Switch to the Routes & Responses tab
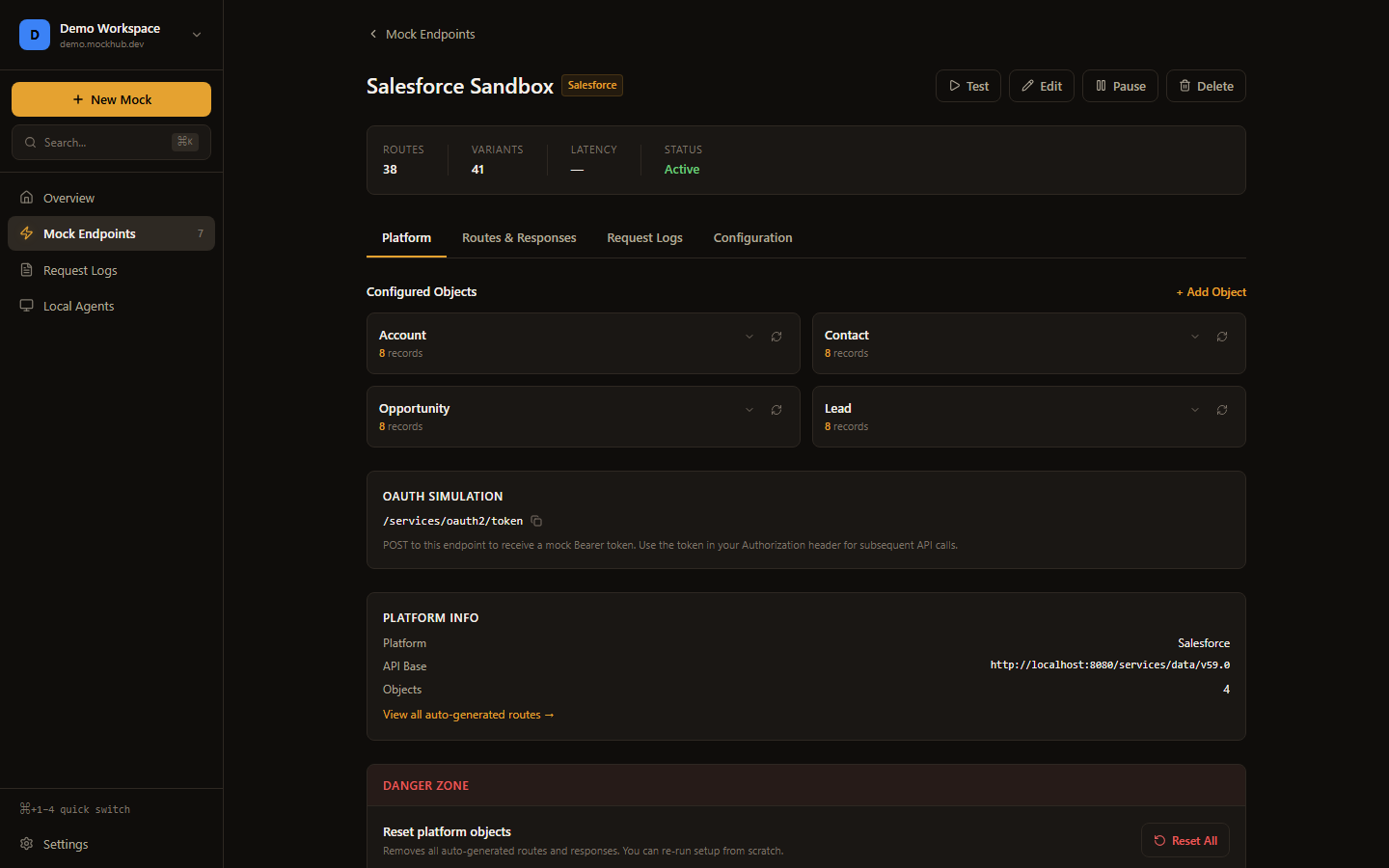Viewport: 1389px width, 868px height. 519,238
